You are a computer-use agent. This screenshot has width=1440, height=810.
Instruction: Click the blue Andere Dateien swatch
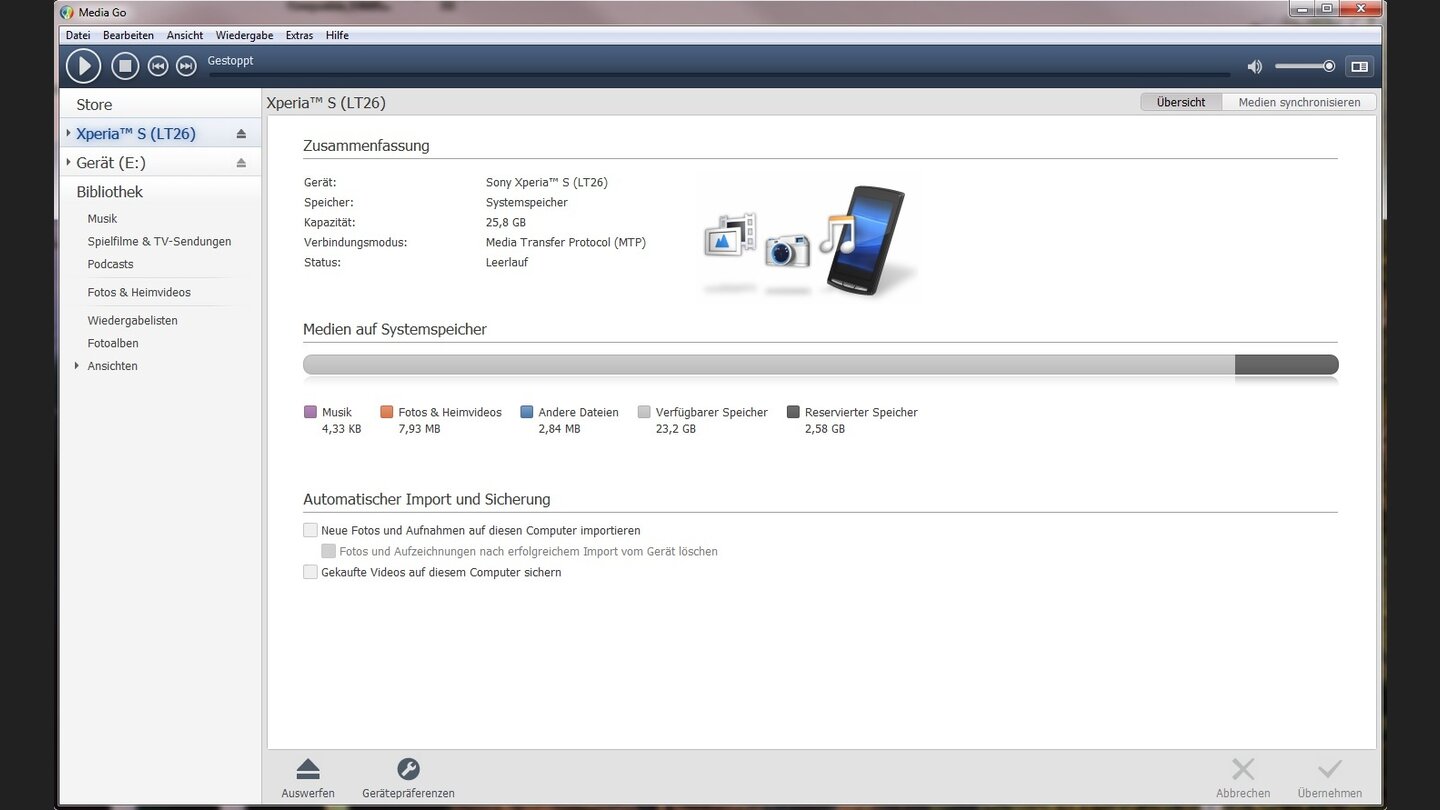point(527,412)
